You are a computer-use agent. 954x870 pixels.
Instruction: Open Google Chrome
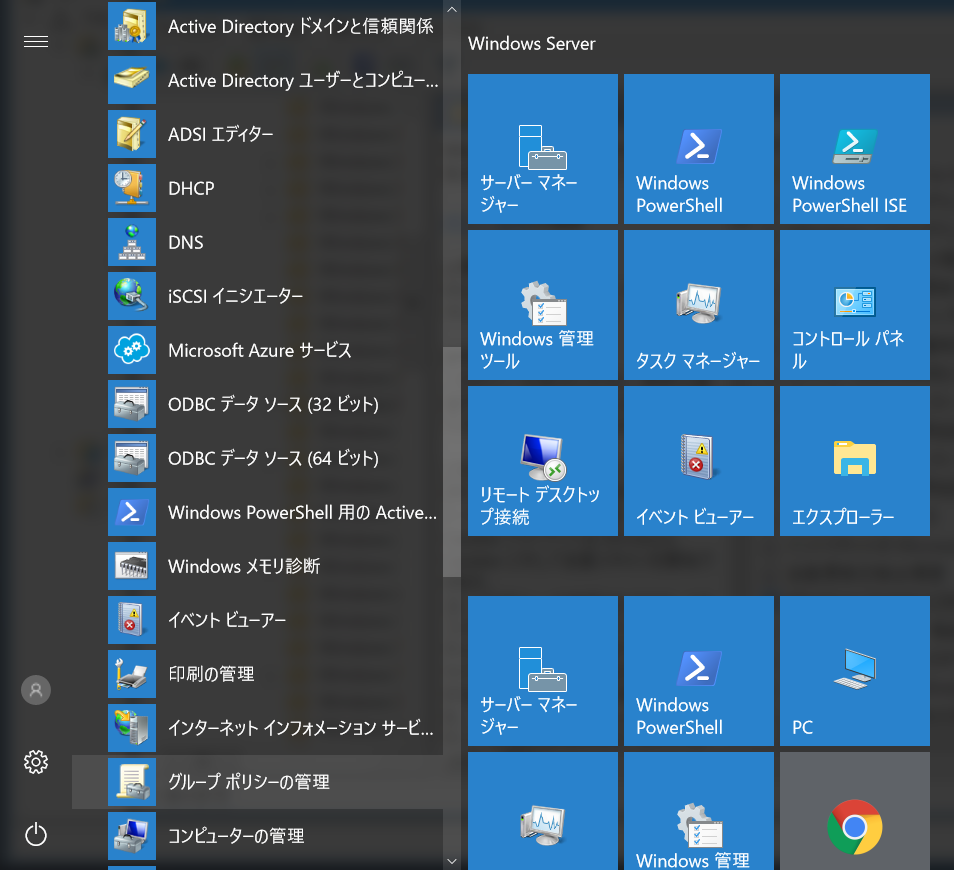854,826
